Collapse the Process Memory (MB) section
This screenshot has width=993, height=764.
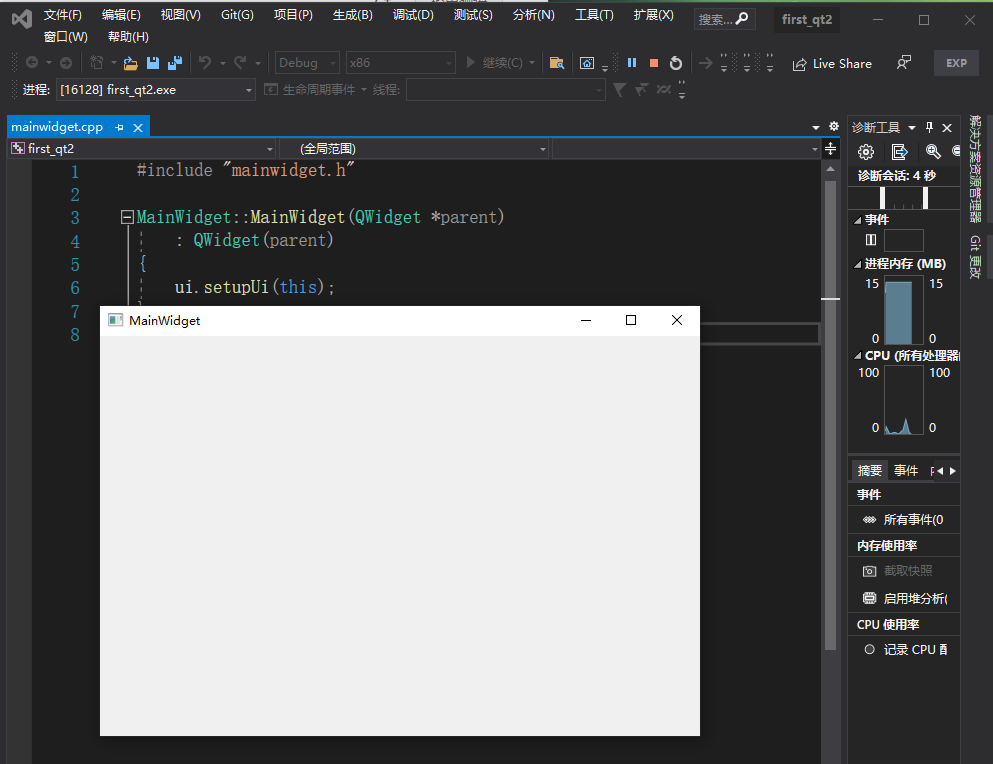point(857,264)
